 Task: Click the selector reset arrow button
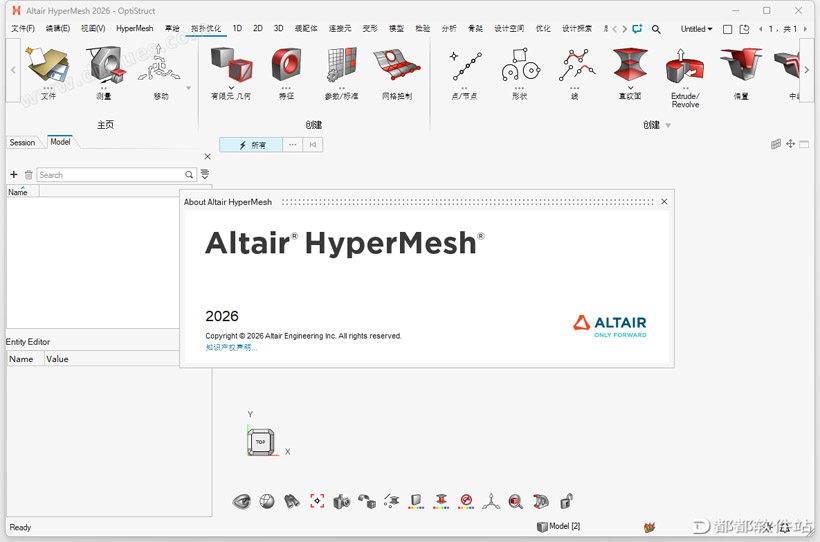tap(313, 145)
